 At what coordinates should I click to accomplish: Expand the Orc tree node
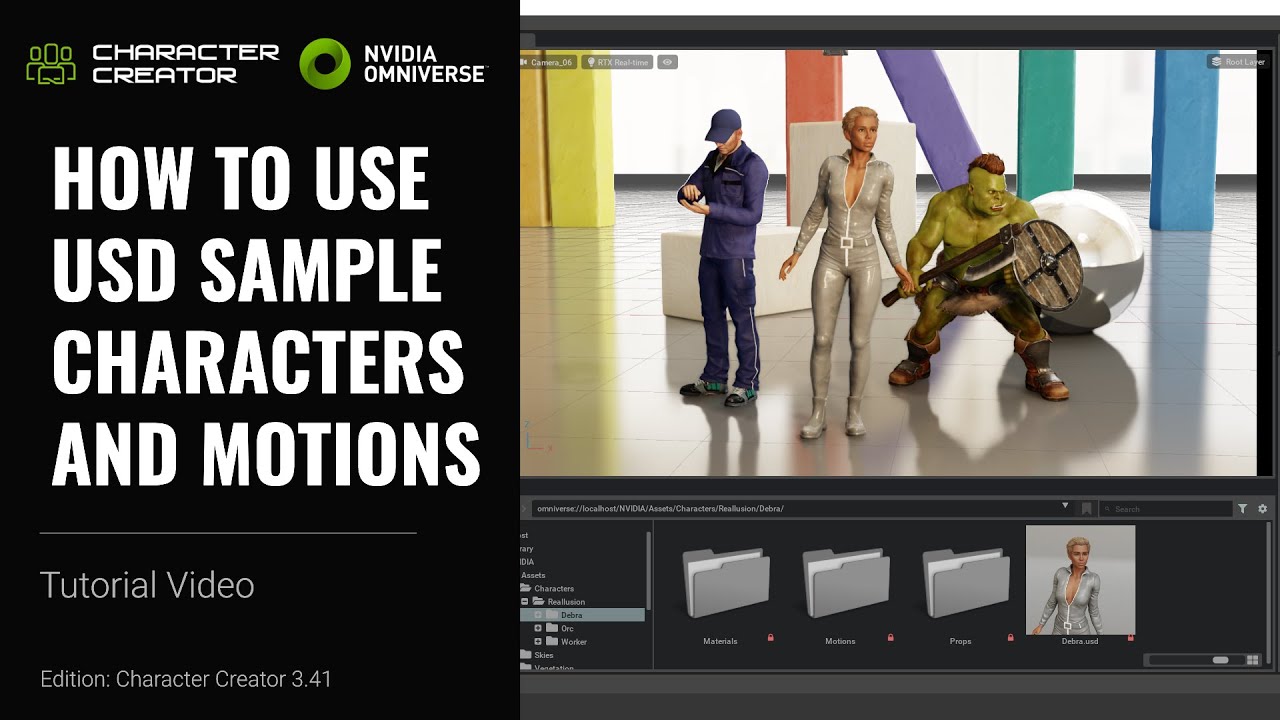pos(538,628)
